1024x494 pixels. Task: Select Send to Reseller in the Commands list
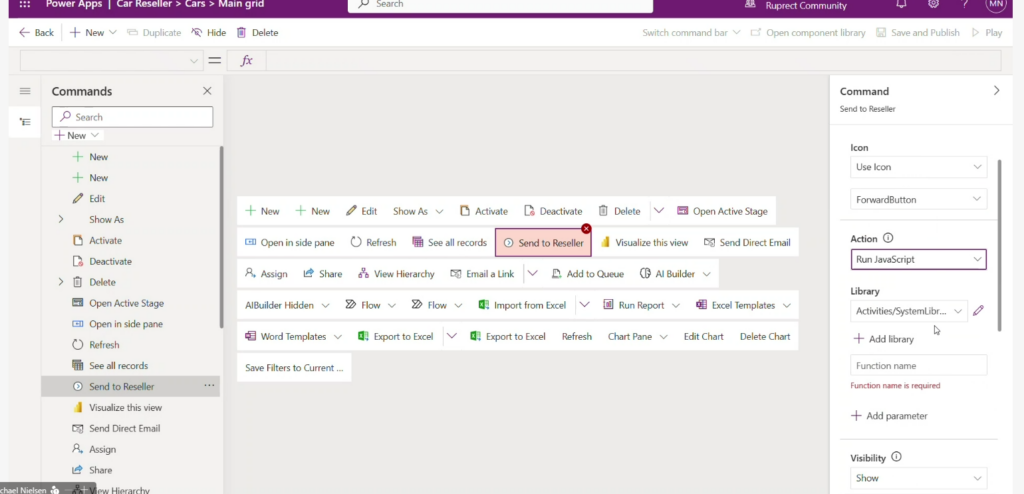coord(121,386)
